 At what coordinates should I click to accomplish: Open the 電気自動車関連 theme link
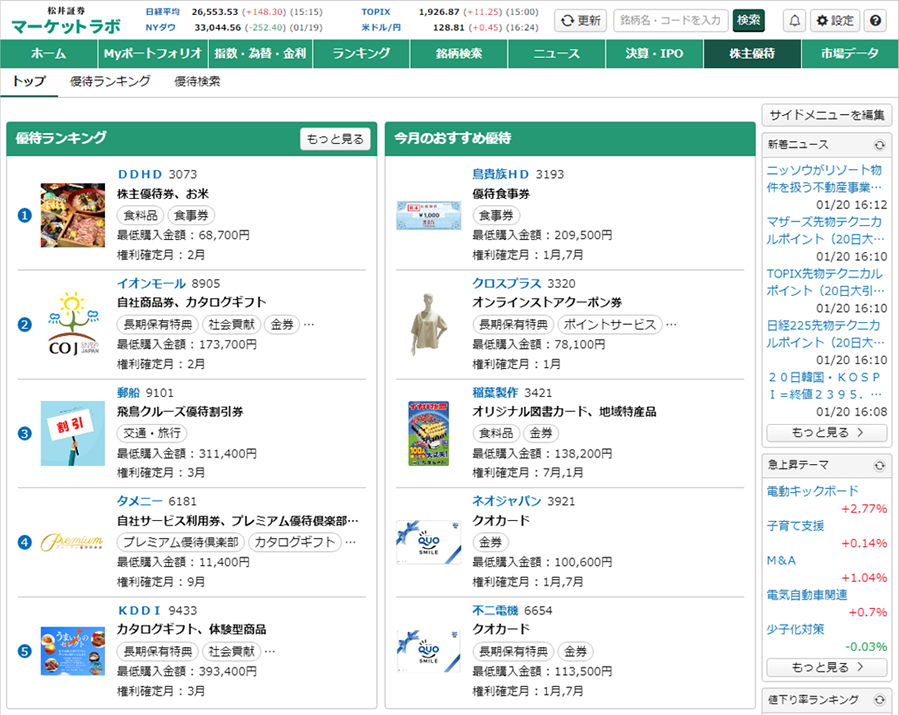click(x=807, y=595)
